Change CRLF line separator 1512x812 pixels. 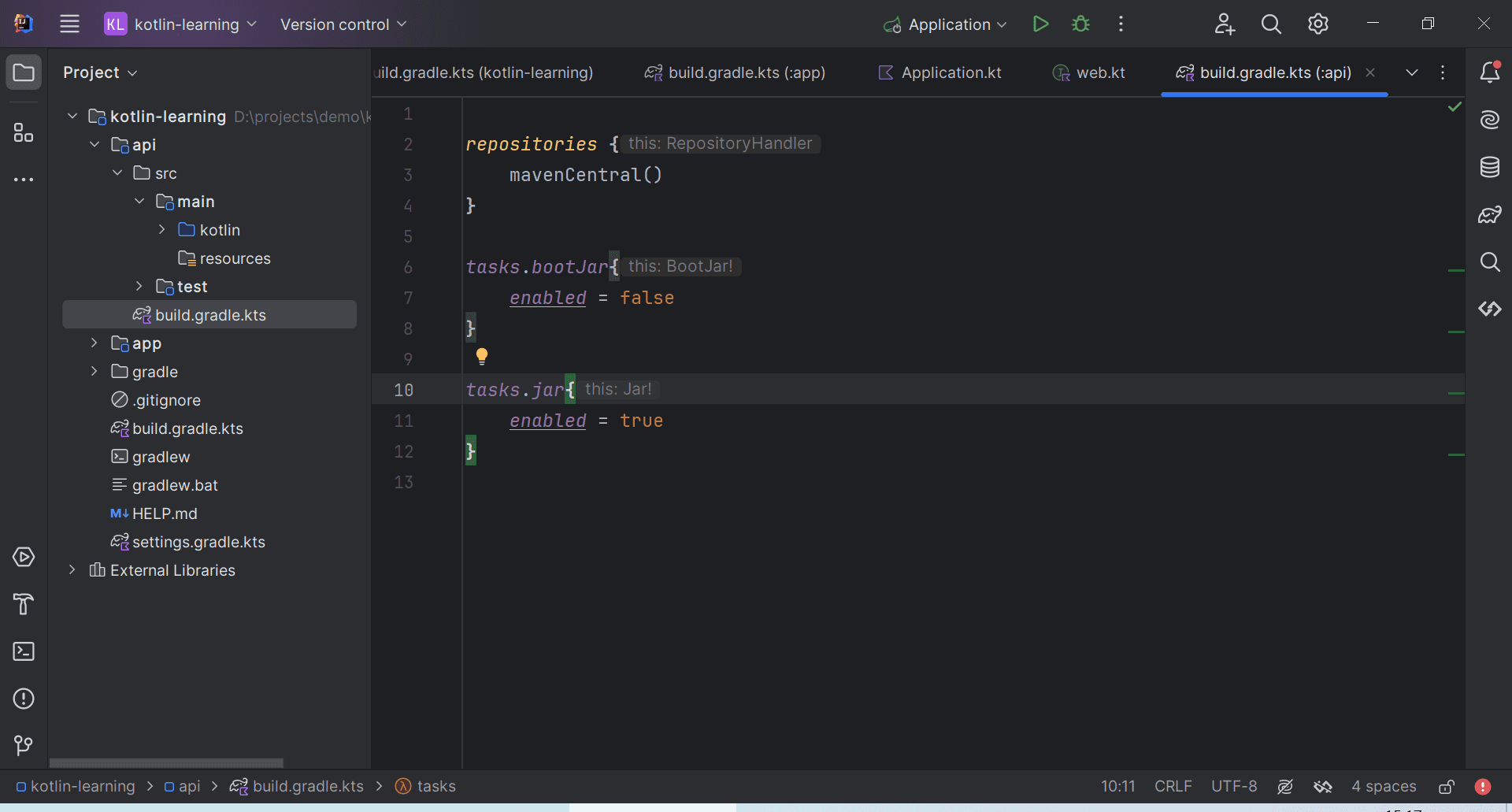pyautogui.click(x=1173, y=786)
